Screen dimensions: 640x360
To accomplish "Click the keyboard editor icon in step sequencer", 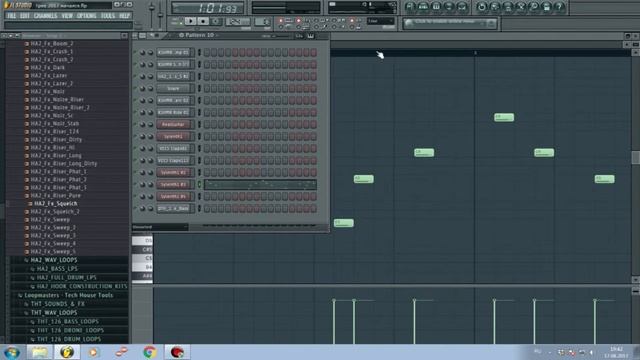I will coord(311,36).
